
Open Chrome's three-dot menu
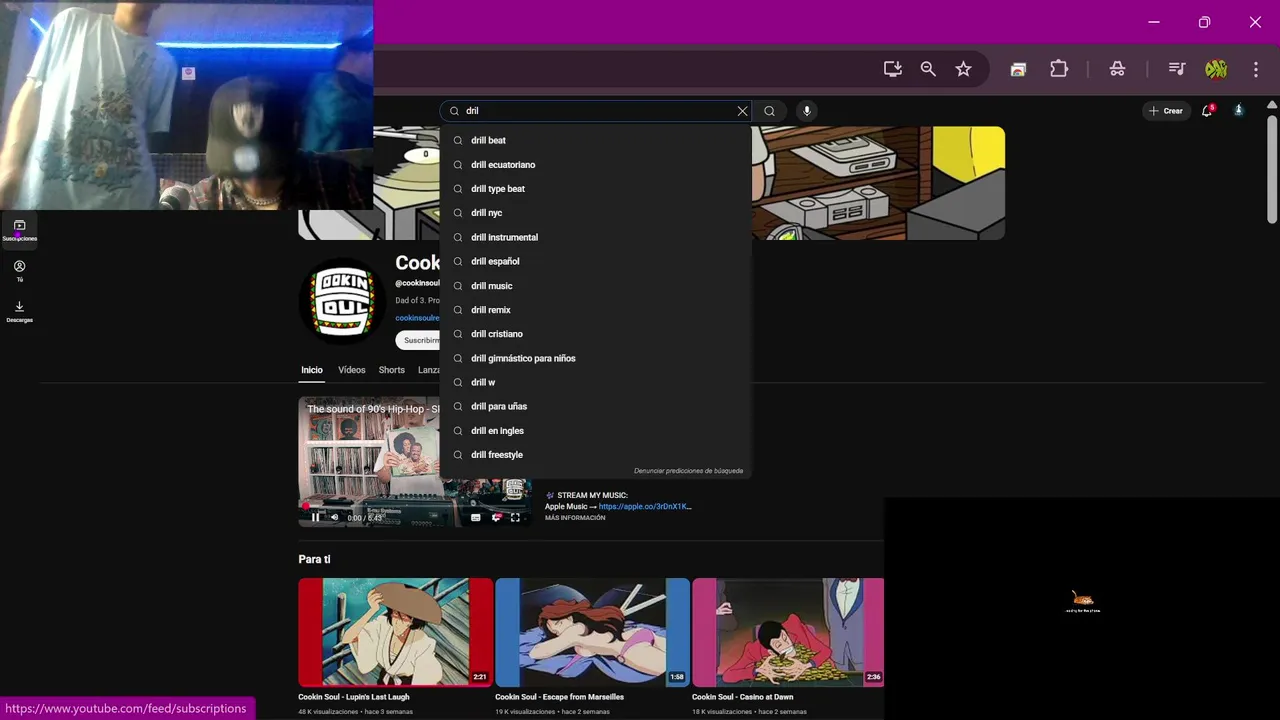(1256, 69)
